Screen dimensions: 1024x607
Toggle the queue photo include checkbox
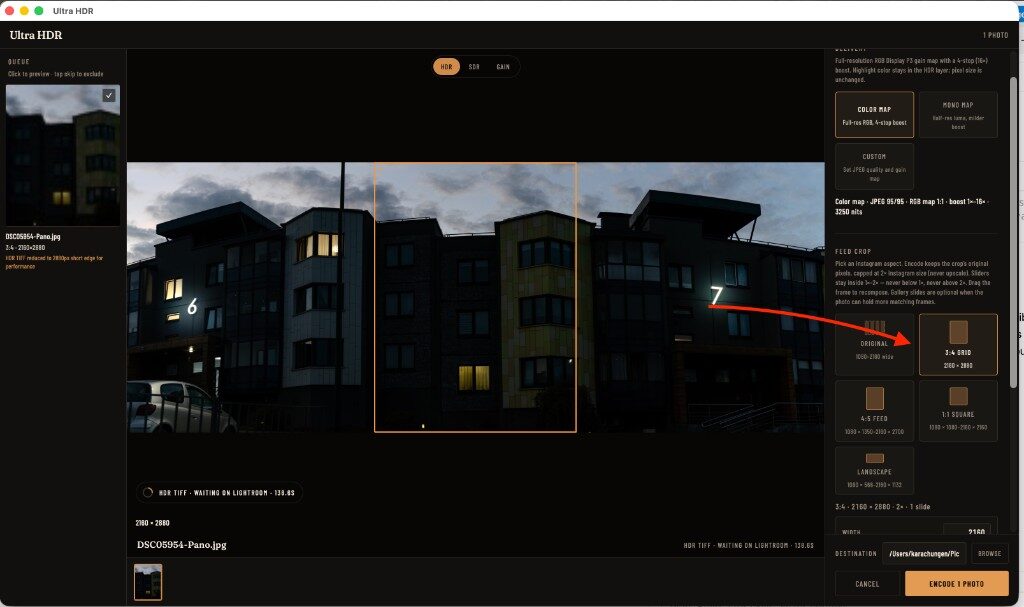[109, 95]
